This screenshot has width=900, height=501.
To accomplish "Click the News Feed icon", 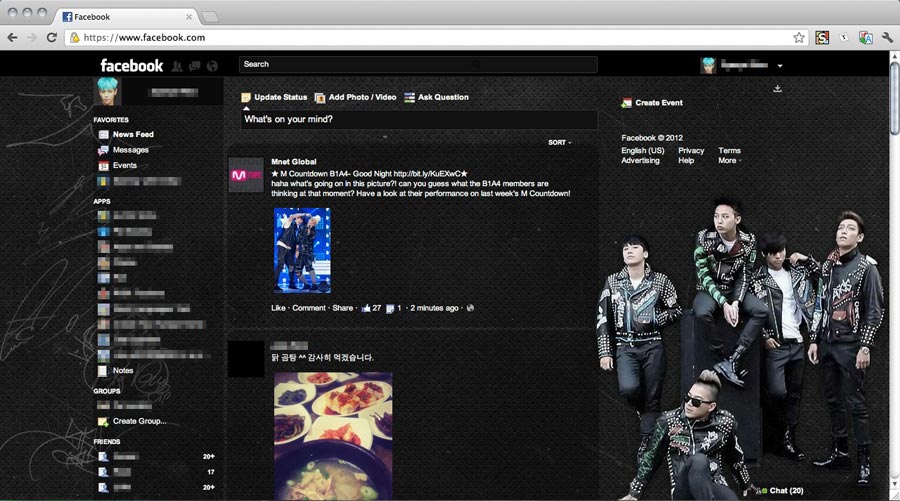I will pos(103,134).
